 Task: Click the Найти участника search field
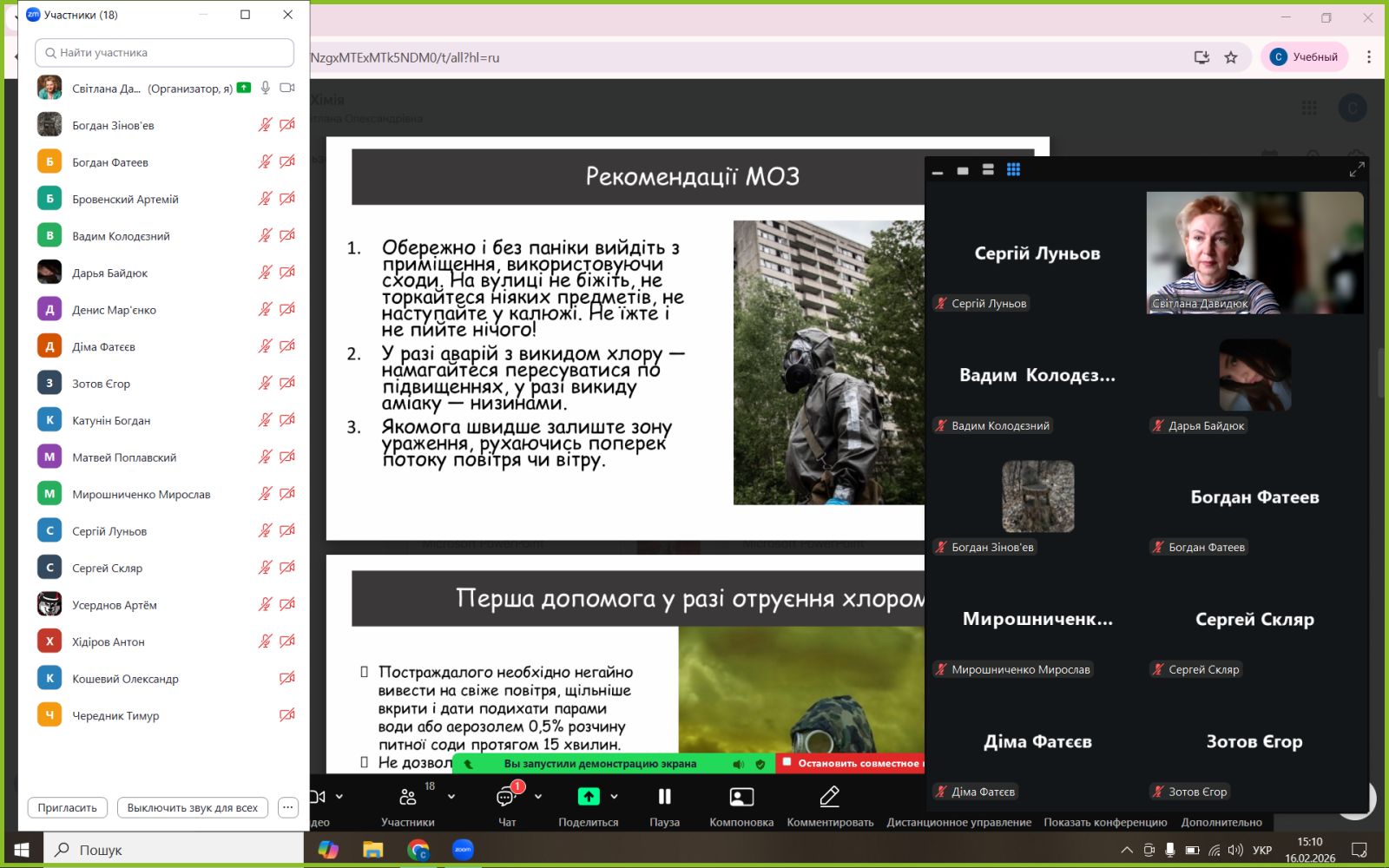(x=165, y=53)
